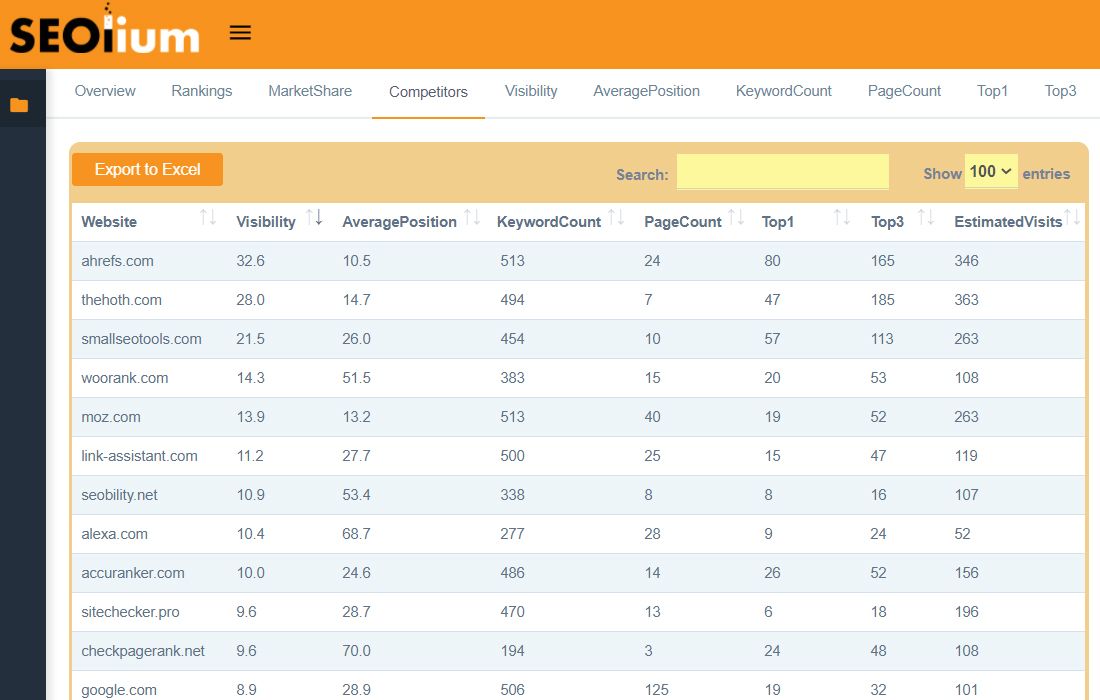This screenshot has height=700, width=1100.
Task: Click thehoth.com Top3 value 185
Action: [x=883, y=300]
